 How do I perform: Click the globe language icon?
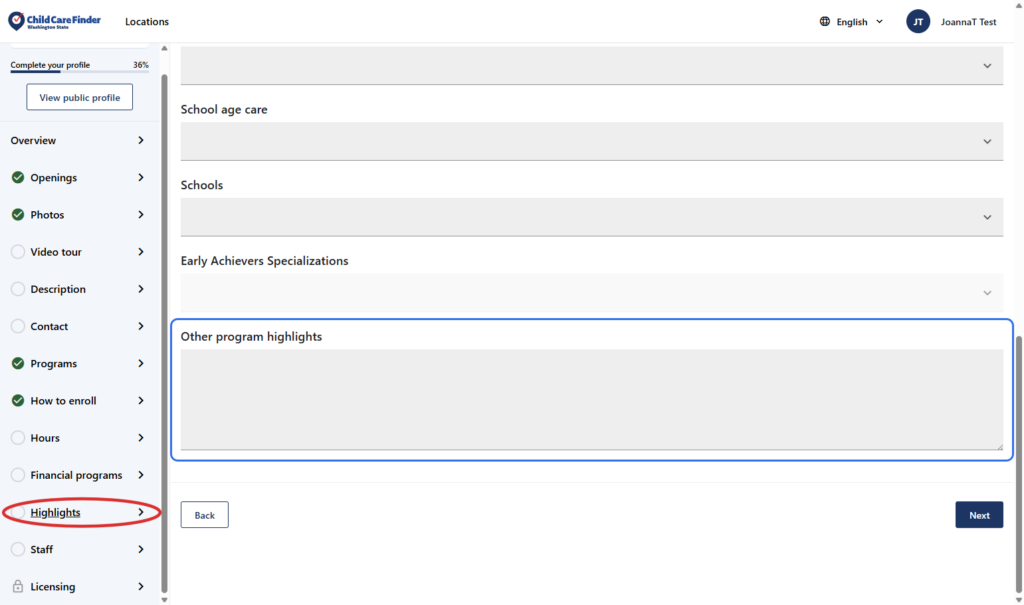point(825,22)
